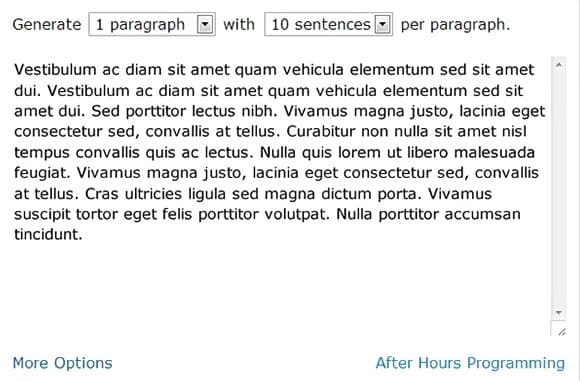The height and width of the screenshot is (382, 580).
Task: Click the word "feugiat" in the paragraph
Action: click(40, 173)
